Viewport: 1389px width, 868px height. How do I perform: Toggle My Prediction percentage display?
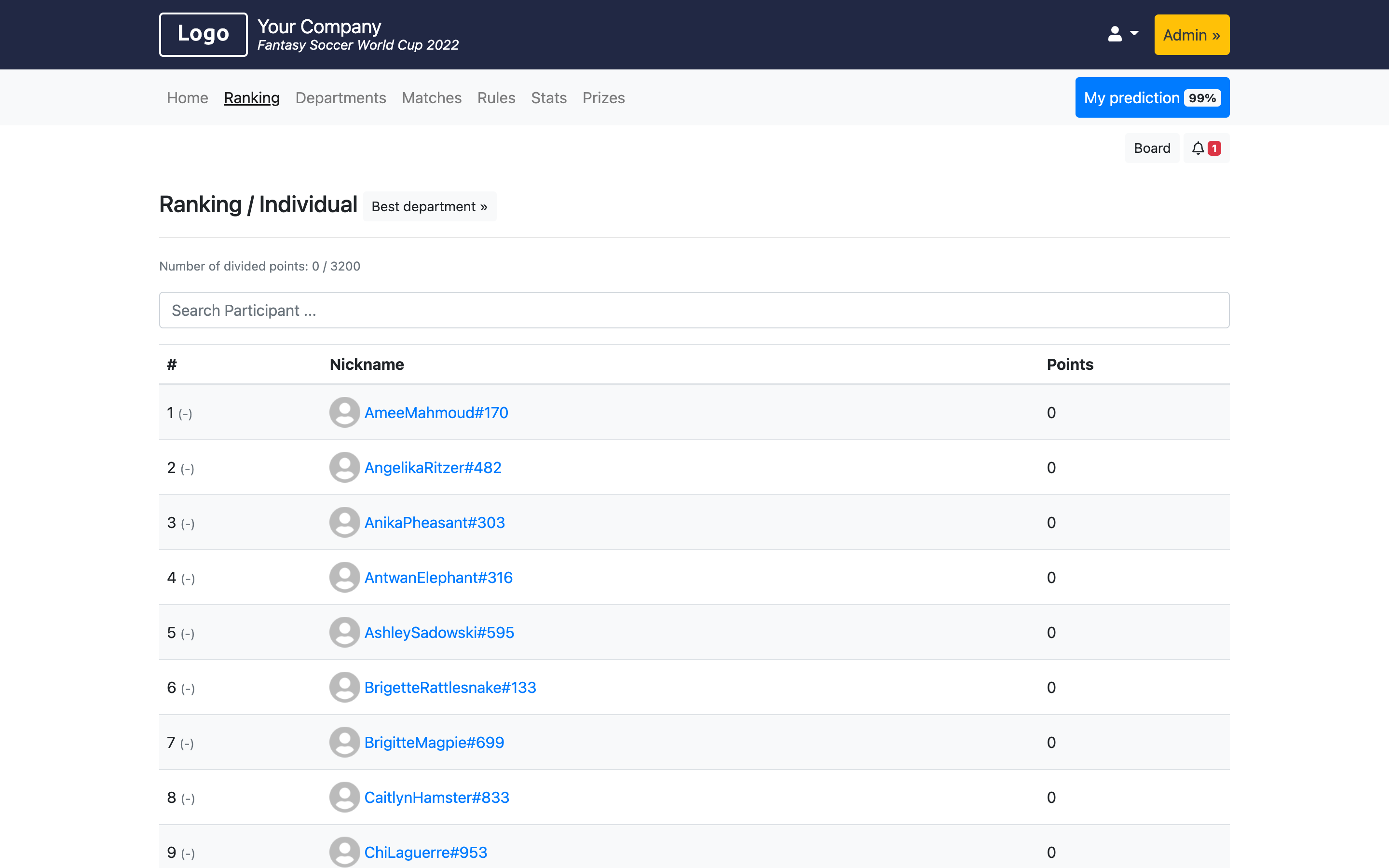pyautogui.click(x=1201, y=97)
